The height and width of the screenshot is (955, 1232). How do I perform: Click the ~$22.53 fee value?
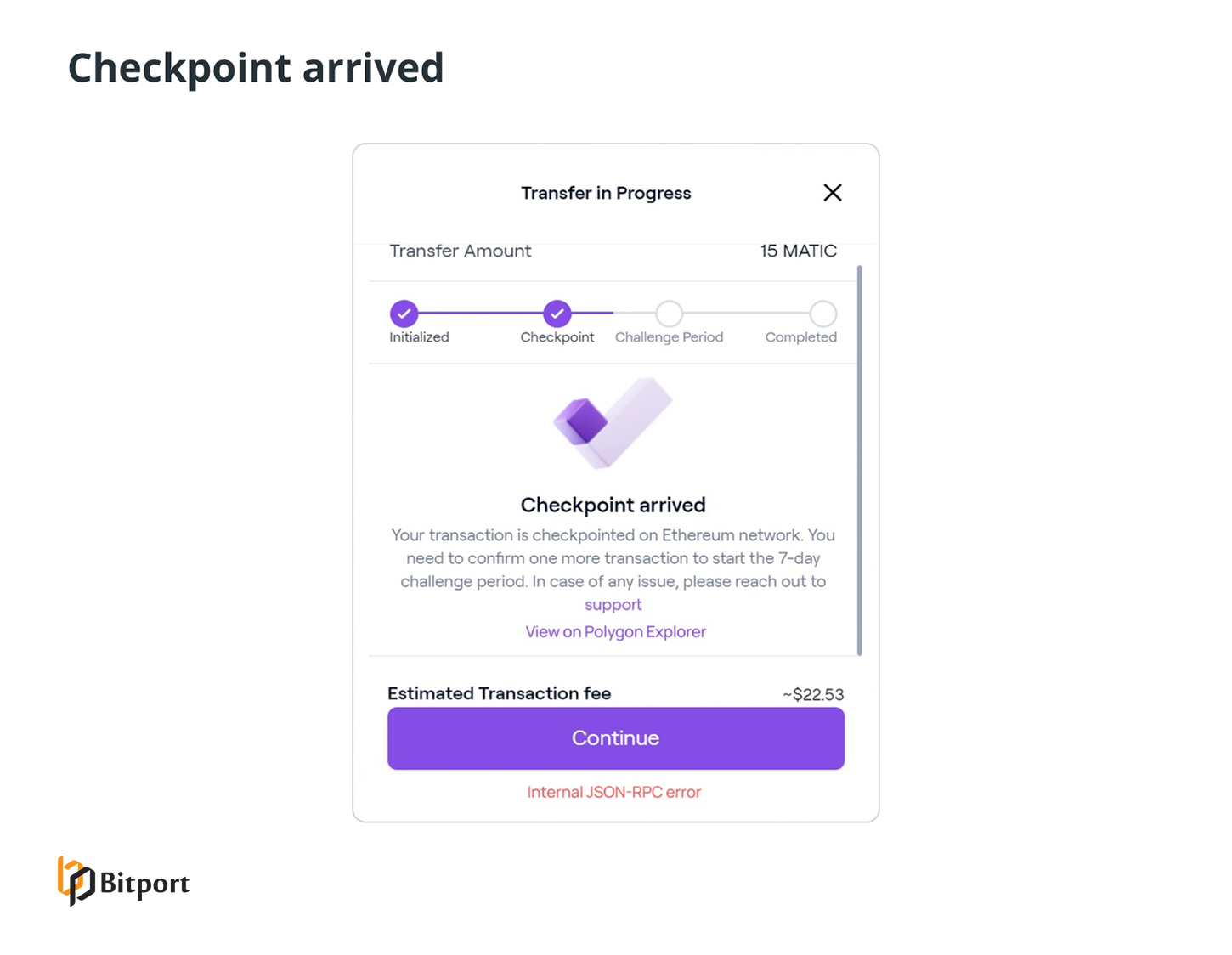[811, 694]
